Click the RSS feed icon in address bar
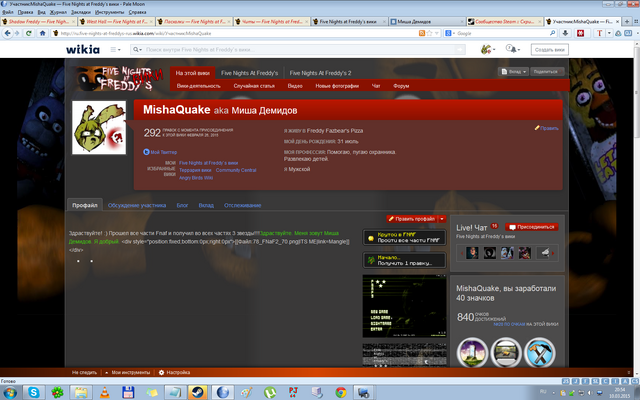Screen dimensions: 640x400 [422, 33]
